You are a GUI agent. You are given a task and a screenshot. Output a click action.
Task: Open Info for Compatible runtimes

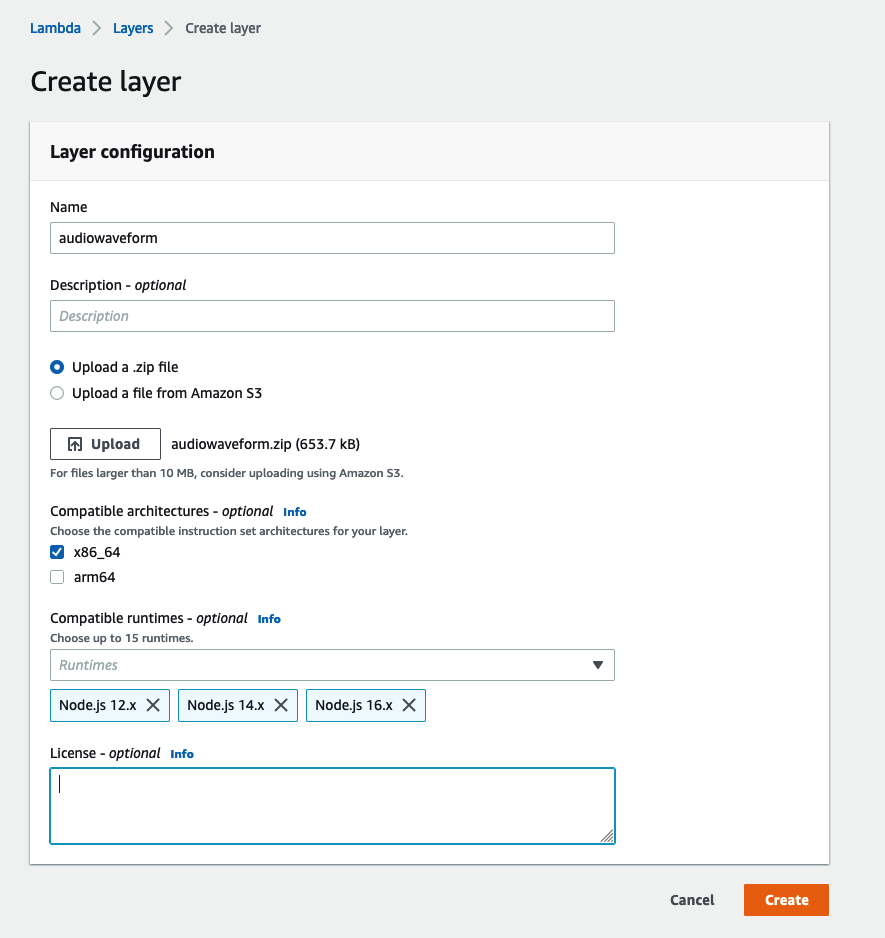(269, 619)
